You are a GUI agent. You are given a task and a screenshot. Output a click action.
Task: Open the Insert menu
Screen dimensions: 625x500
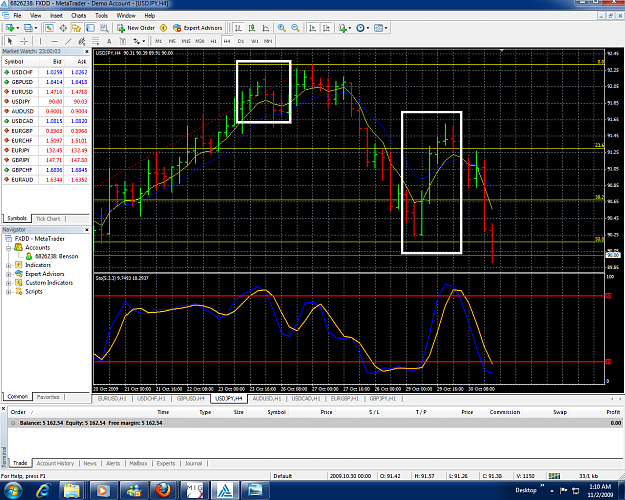pyautogui.click(x=56, y=16)
